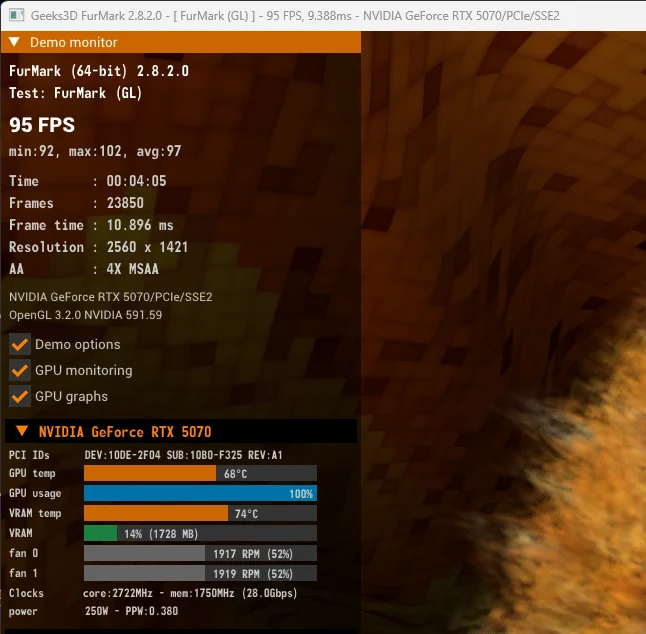
Task: Uncheck the GPU monitoring checkbox
Action: (20, 370)
